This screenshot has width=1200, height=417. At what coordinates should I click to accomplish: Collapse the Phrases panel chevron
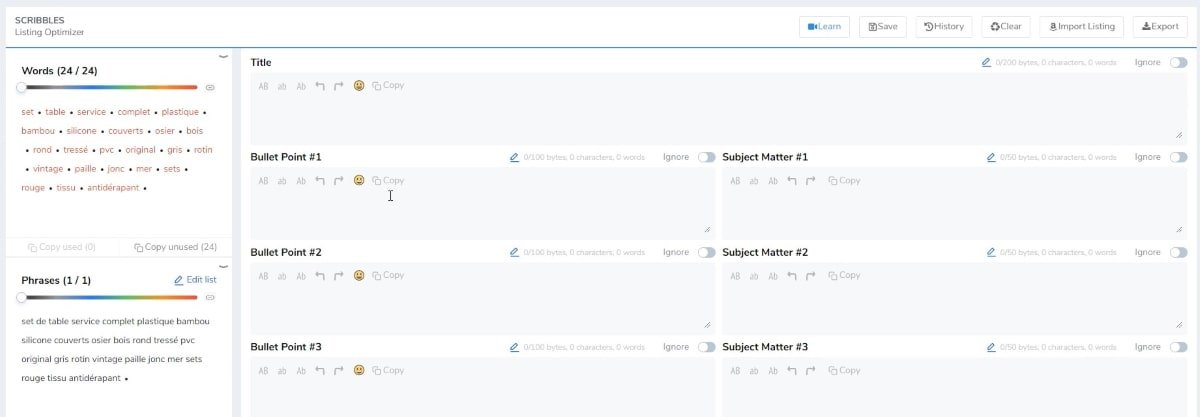click(223, 267)
